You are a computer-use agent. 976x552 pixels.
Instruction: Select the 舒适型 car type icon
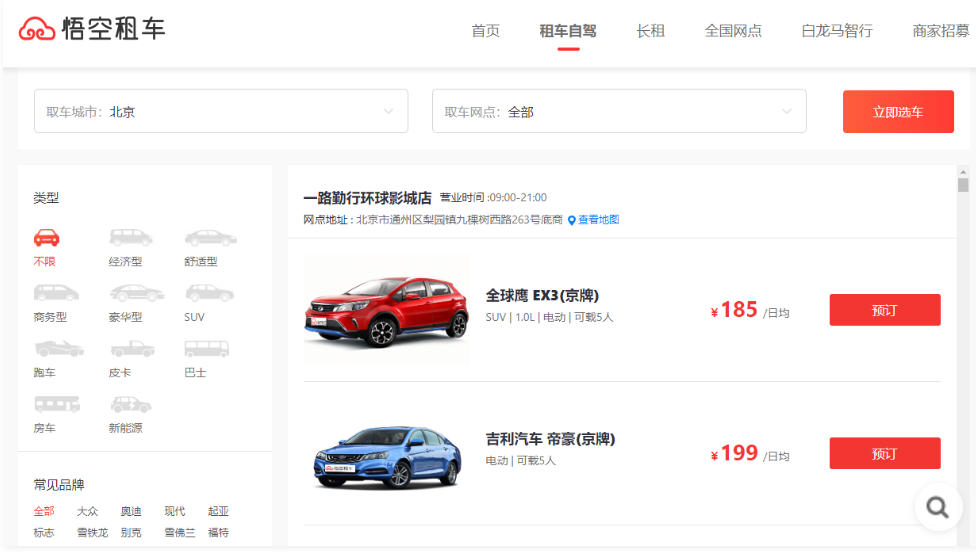(210, 238)
